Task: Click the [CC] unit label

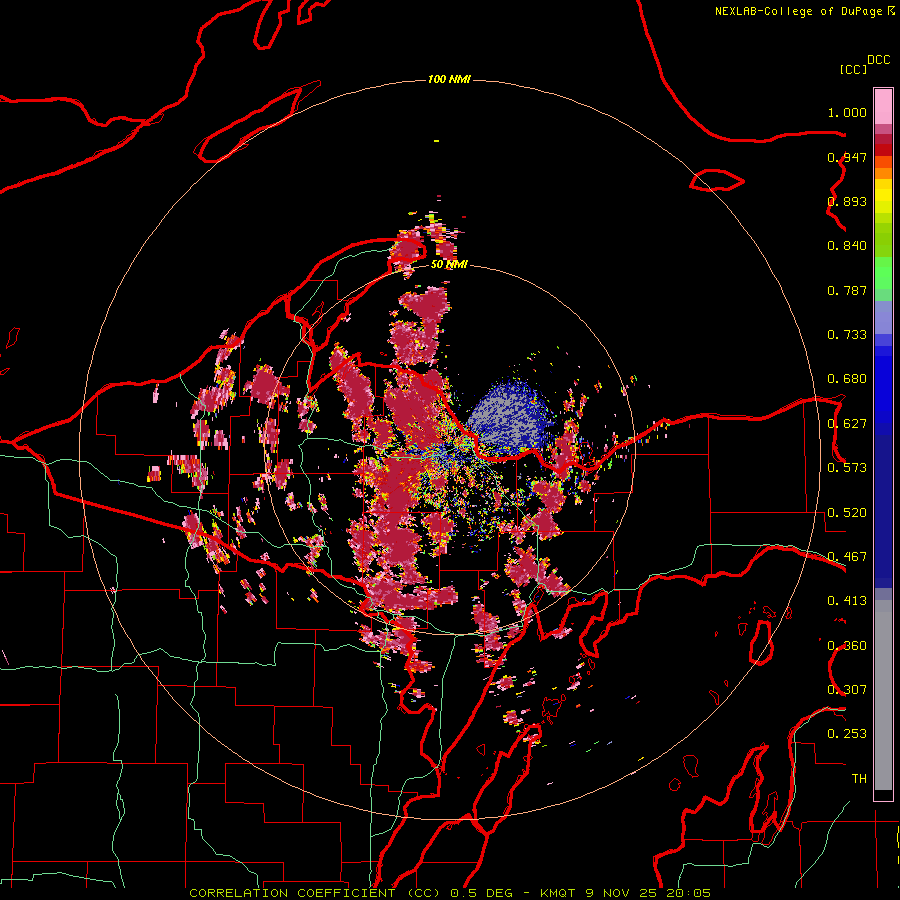Action: [x=853, y=69]
